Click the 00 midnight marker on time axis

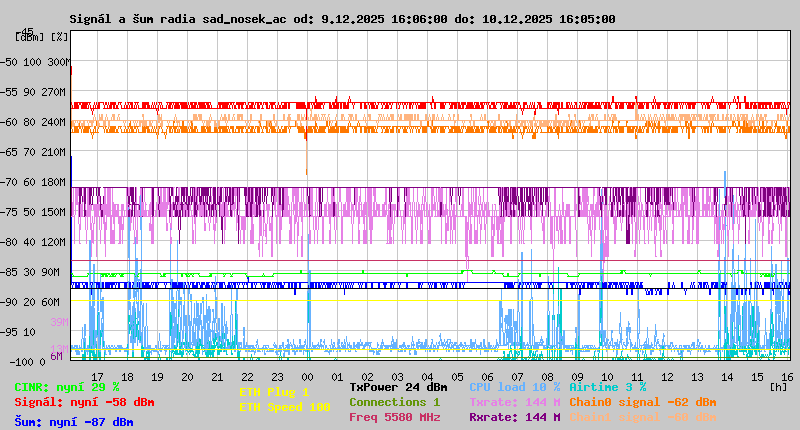tap(309, 377)
